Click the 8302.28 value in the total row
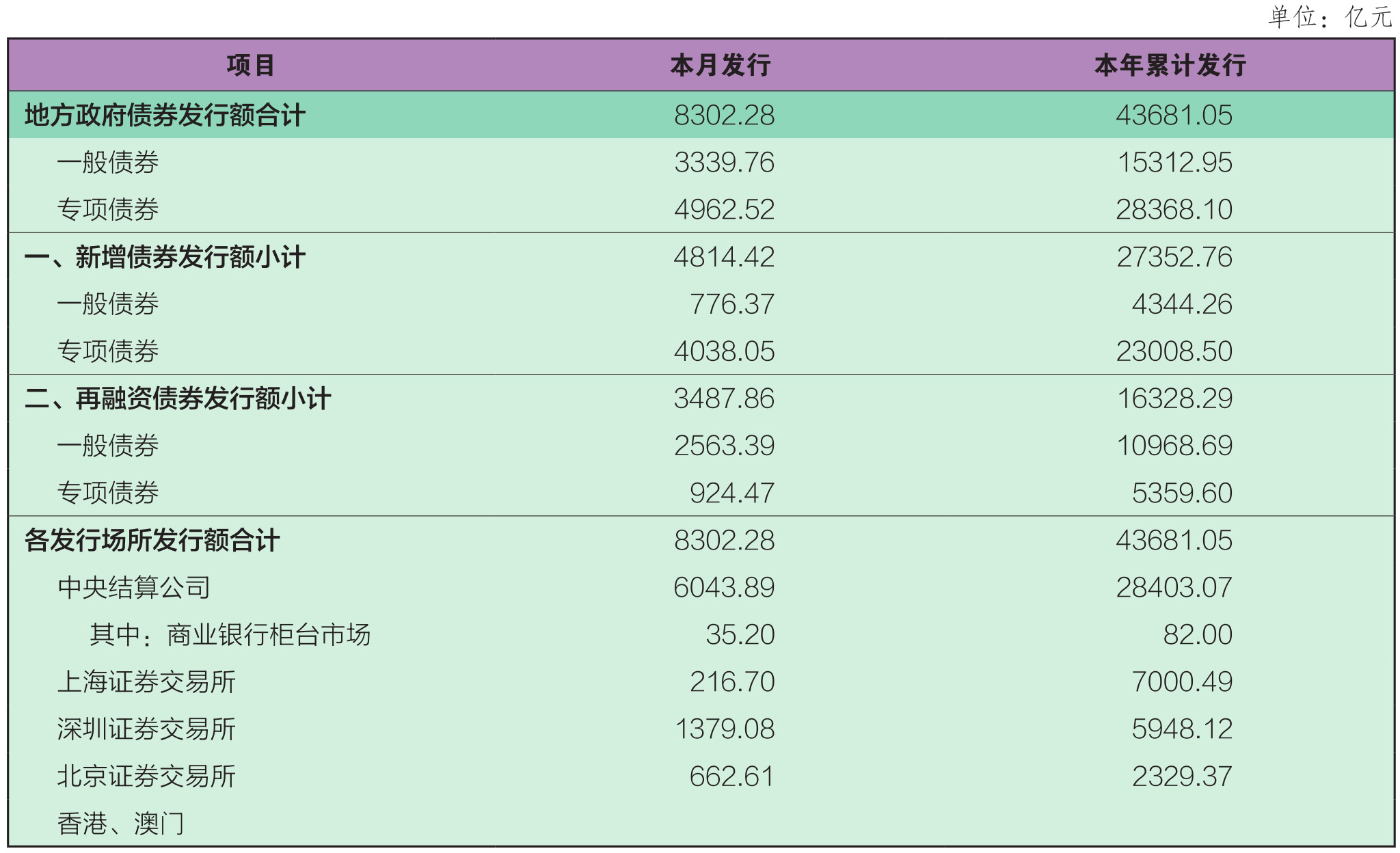The image size is (1400, 853). pos(725,116)
